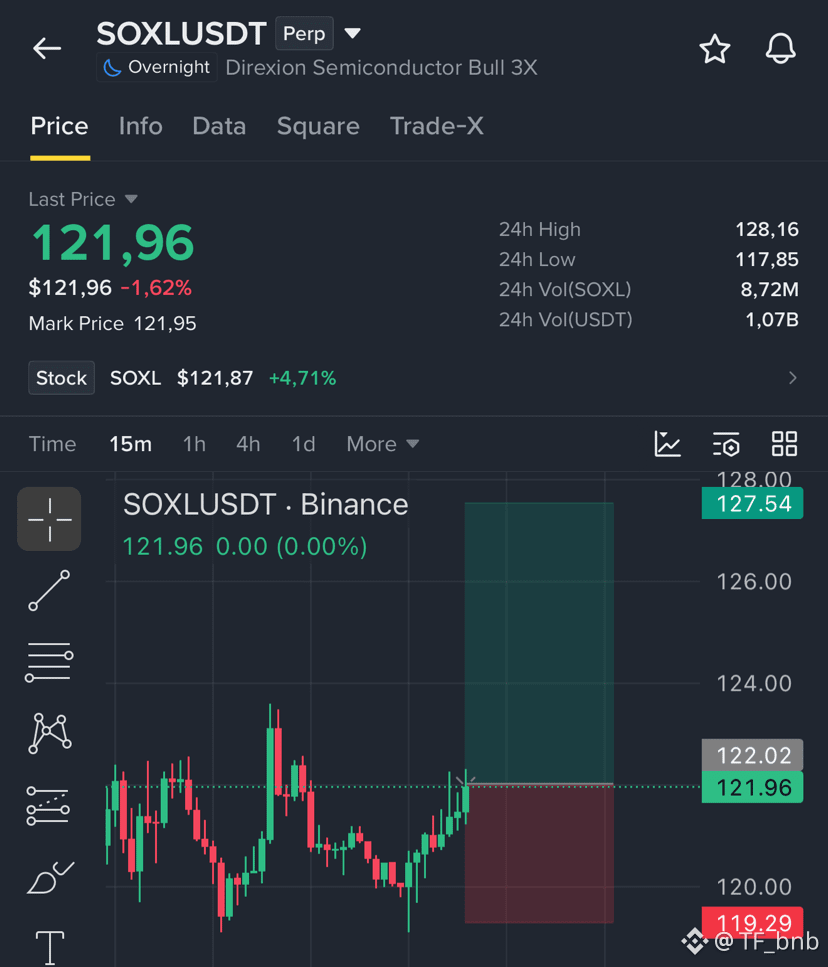Viewport: 828px width, 967px height.
Task: Open the chart layout grid icon
Action: [x=784, y=444]
